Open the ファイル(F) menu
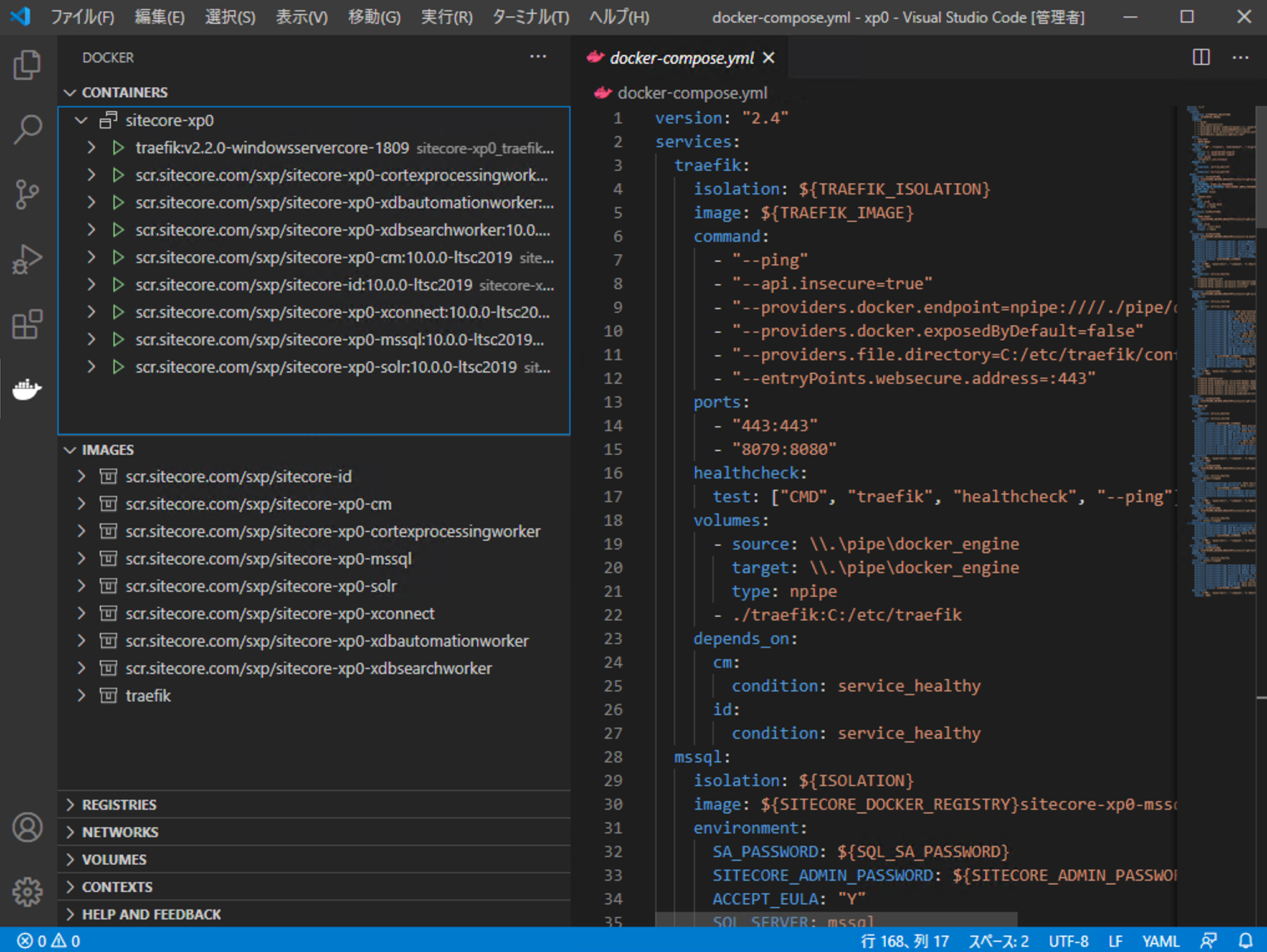Image resolution: width=1267 pixels, height=952 pixels. pos(82,17)
